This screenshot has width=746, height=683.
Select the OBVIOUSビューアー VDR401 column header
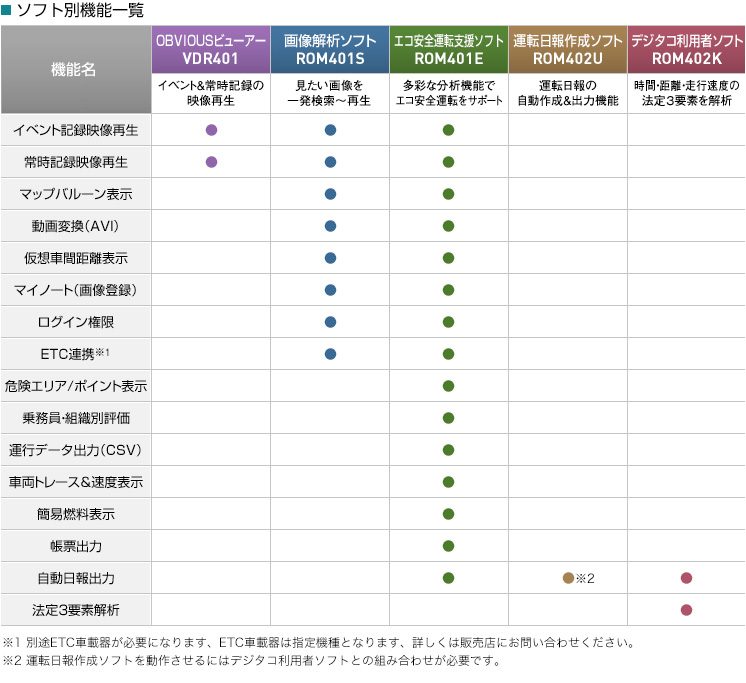(211, 49)
